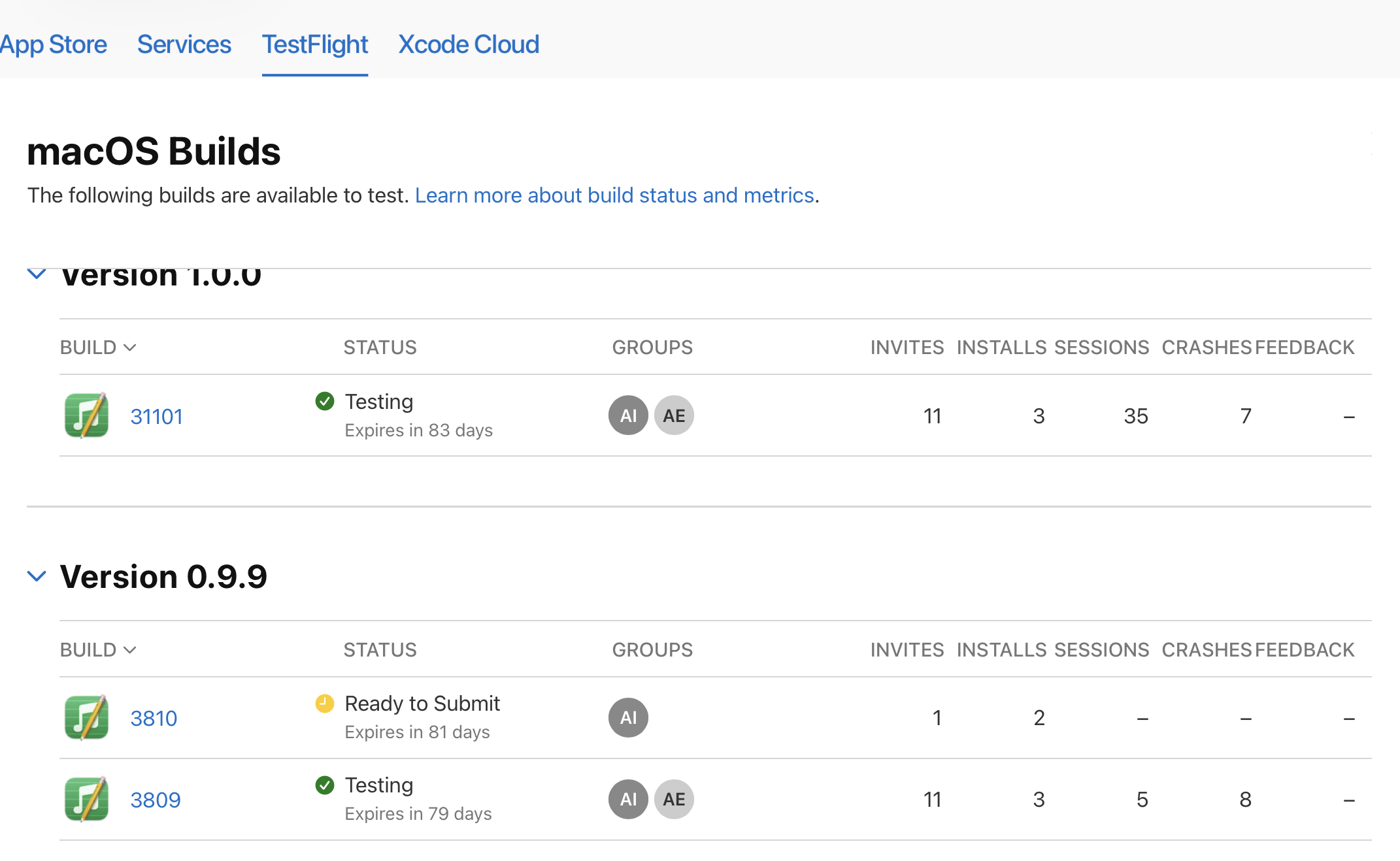The height and width of the screenshot is (861, 1400).
Task: Click Testing status text for build 31101
Action: (379, 402)
